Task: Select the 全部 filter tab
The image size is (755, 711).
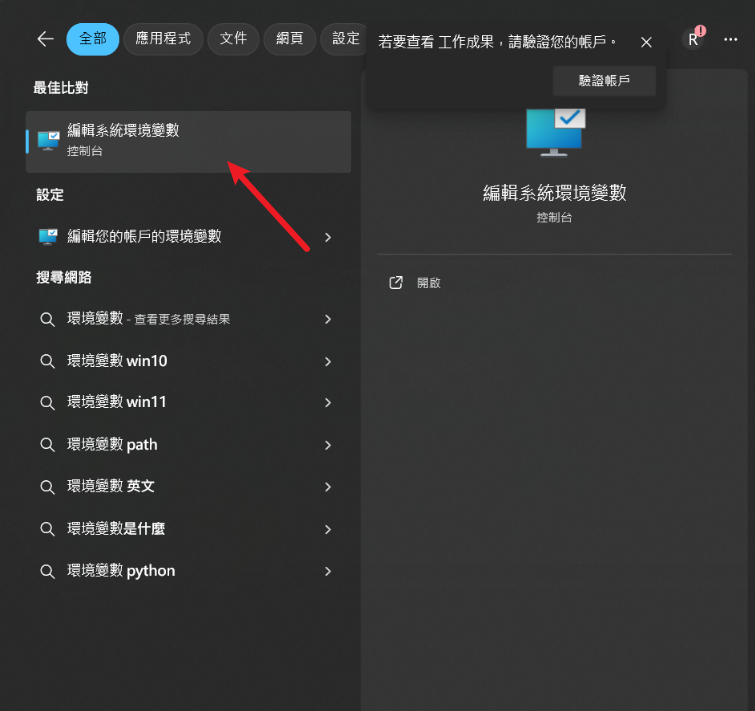Action: click(x=92, y=39)
